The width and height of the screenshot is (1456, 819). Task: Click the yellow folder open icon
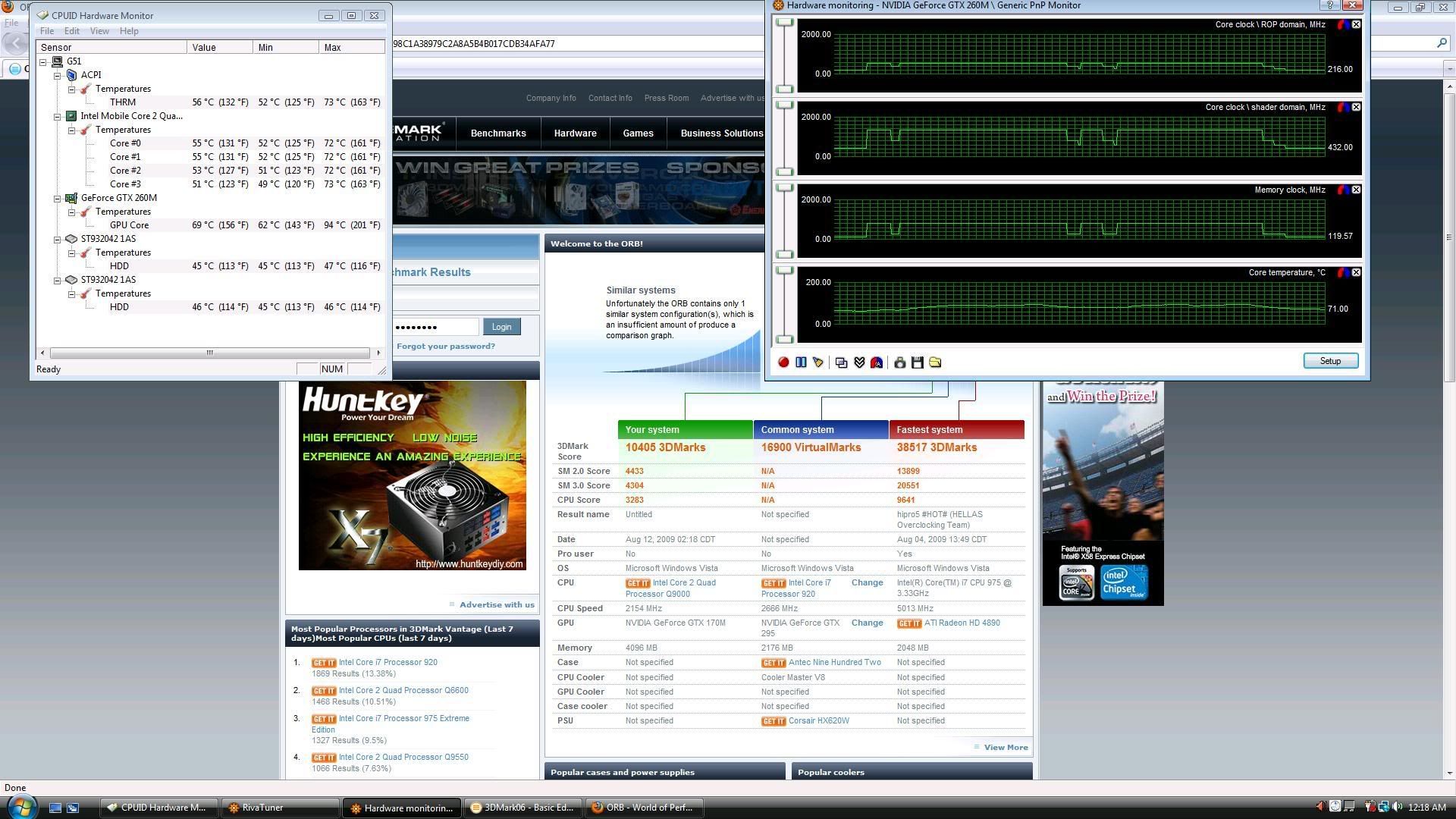[x=935, y=362]
